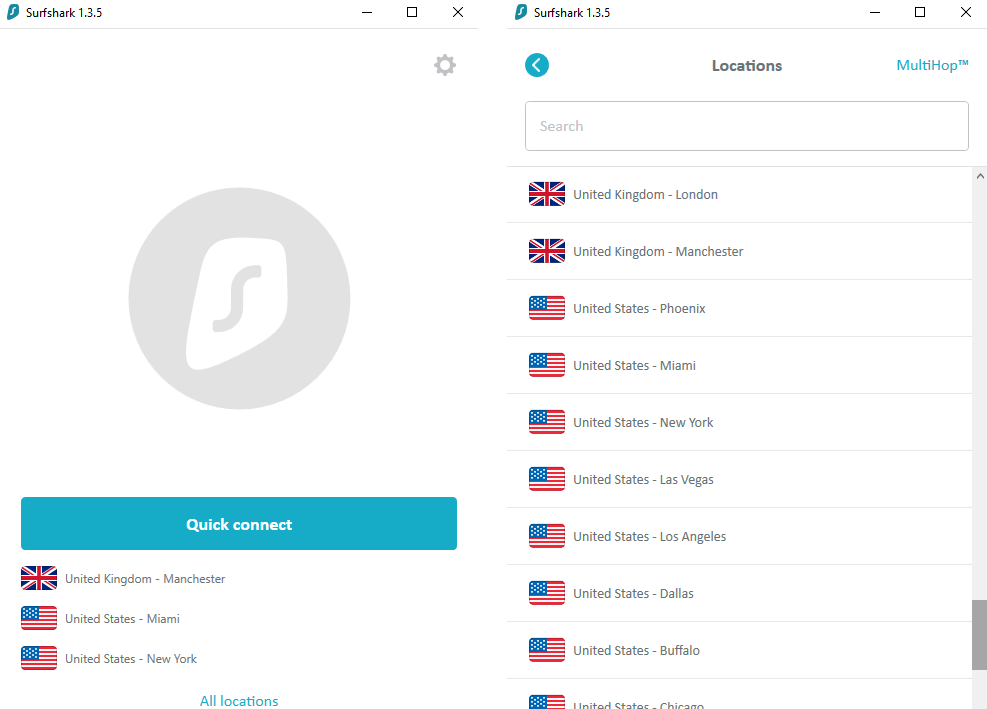The image size is (987, 709).
Task: Choose United States - Miami in Locations list
Action: 739,365
